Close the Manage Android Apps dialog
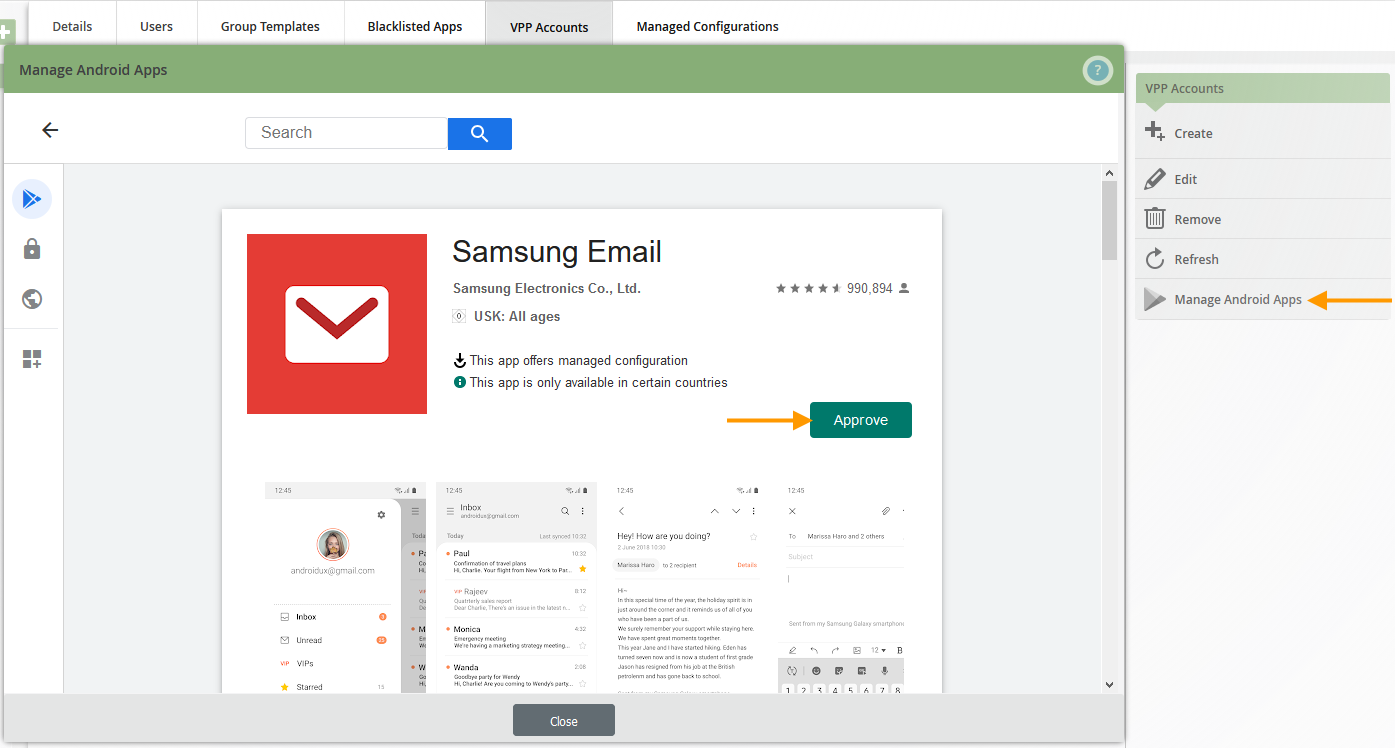 [x=564, y=721]
